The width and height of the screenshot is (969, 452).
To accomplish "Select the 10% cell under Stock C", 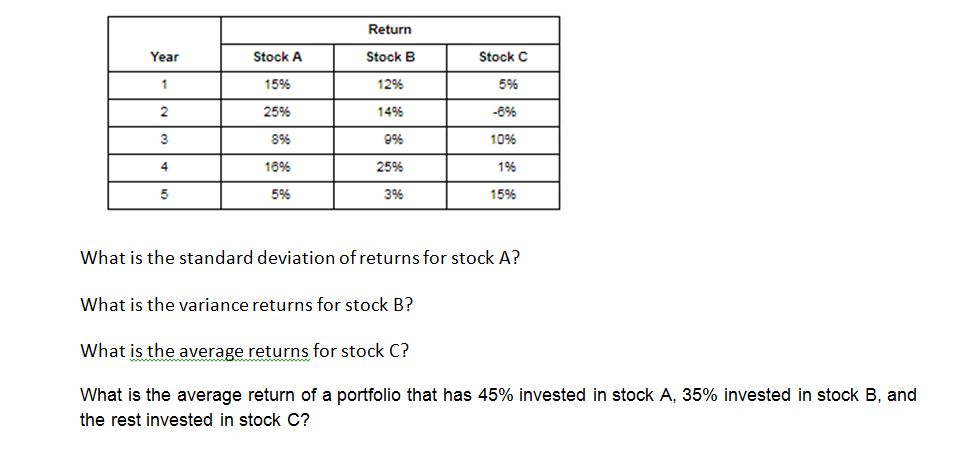I will pyautogui.click(x=503, y=140).
